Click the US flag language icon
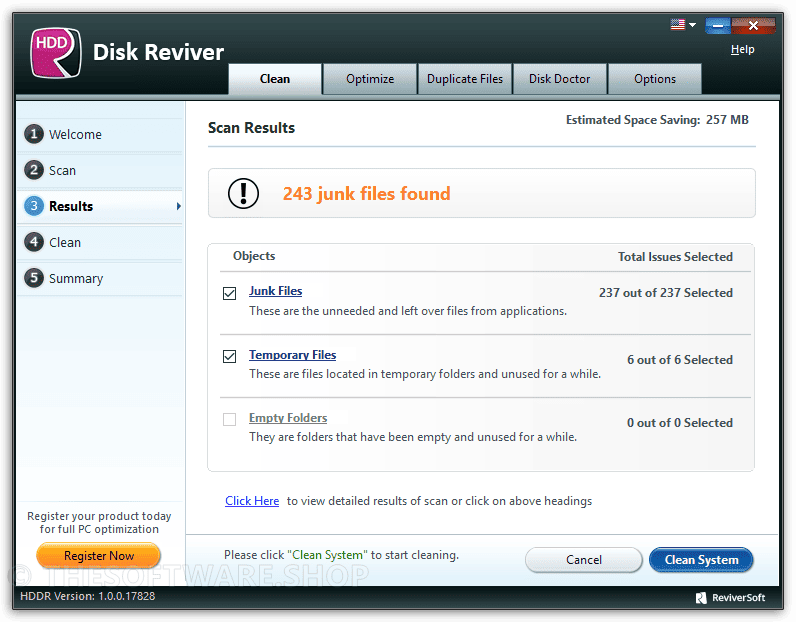796x622 pixels. (678, 24)
